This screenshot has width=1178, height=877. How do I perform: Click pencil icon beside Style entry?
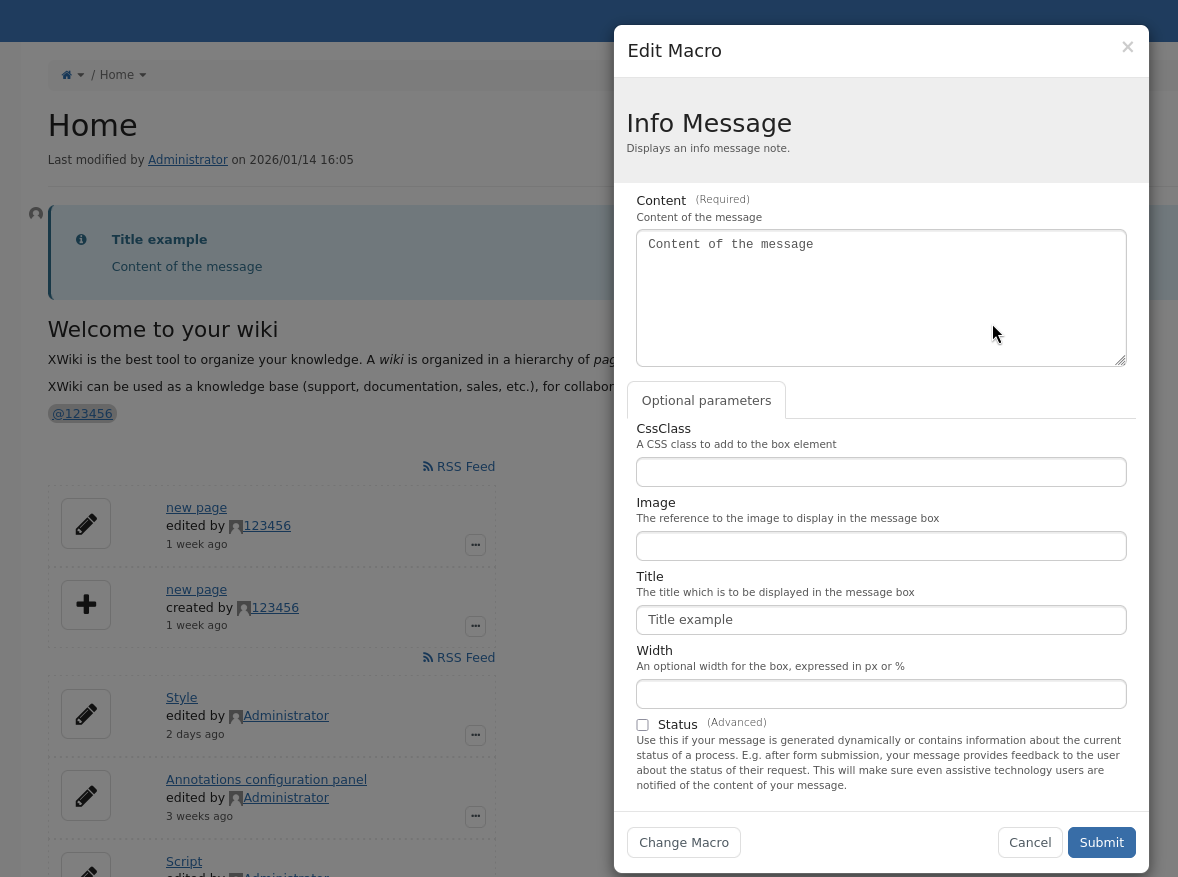coord(86,714)
